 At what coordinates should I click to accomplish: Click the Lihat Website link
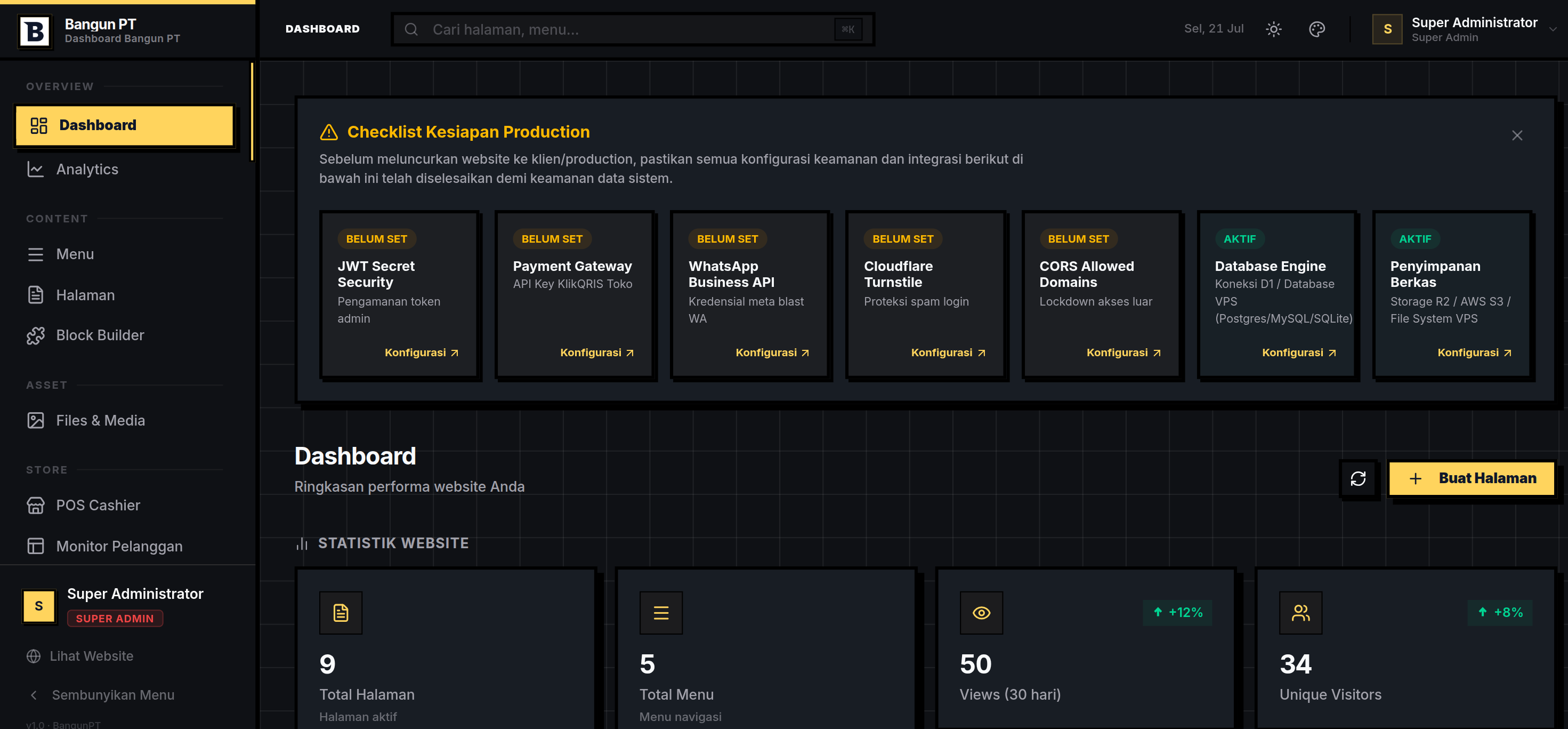80,656
